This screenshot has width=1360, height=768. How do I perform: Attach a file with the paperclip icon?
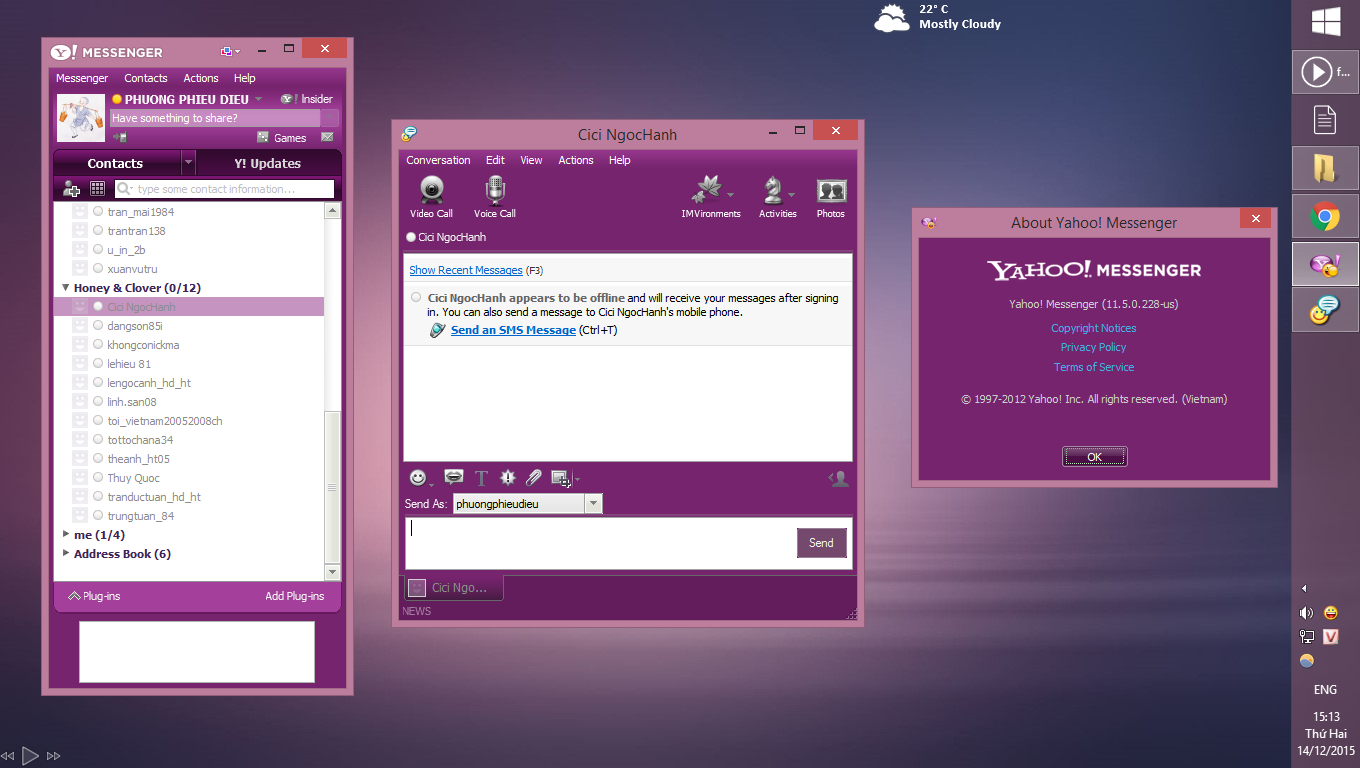coord(534,478)
